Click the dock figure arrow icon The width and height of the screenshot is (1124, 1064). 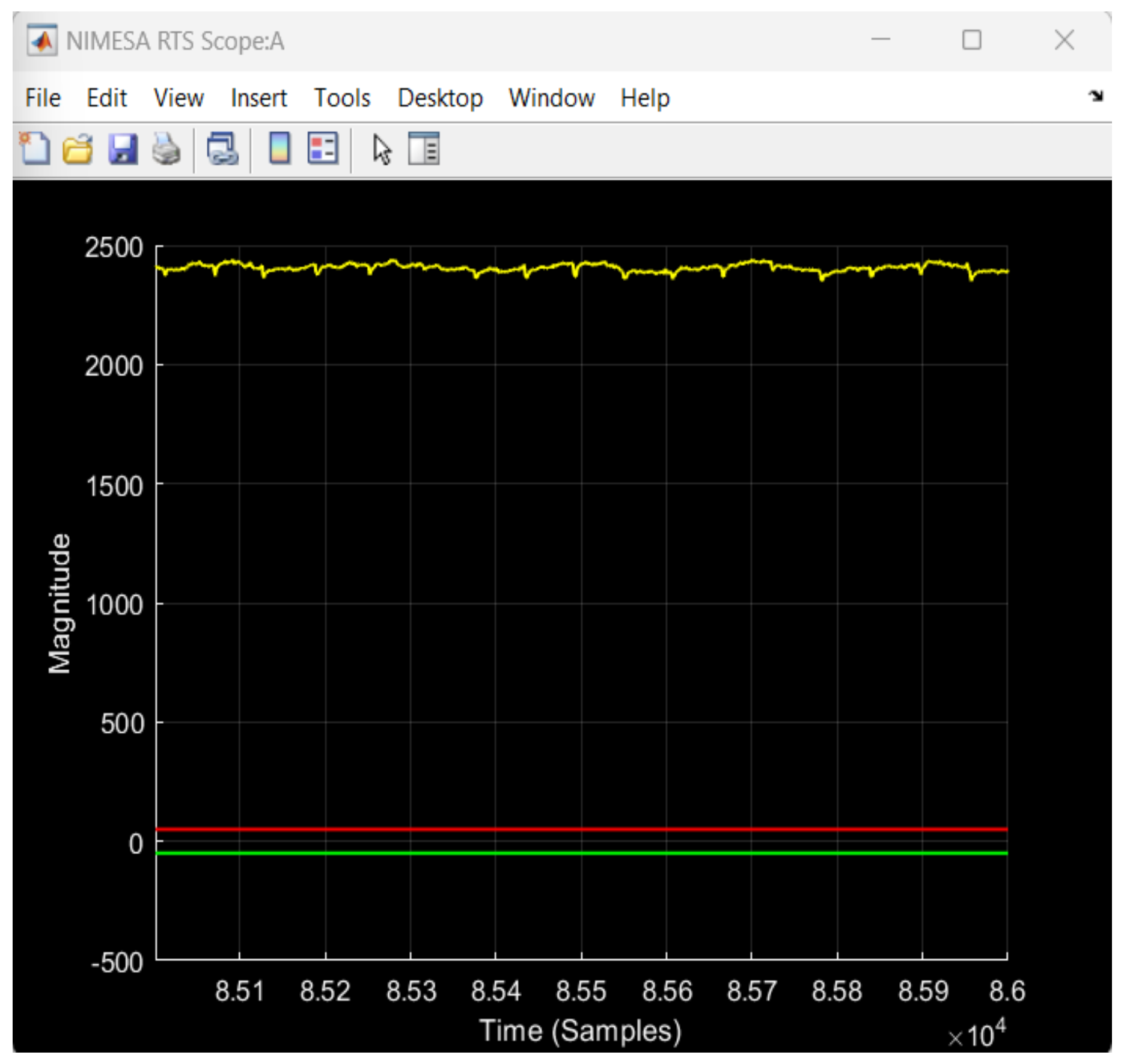[1096, 96]
